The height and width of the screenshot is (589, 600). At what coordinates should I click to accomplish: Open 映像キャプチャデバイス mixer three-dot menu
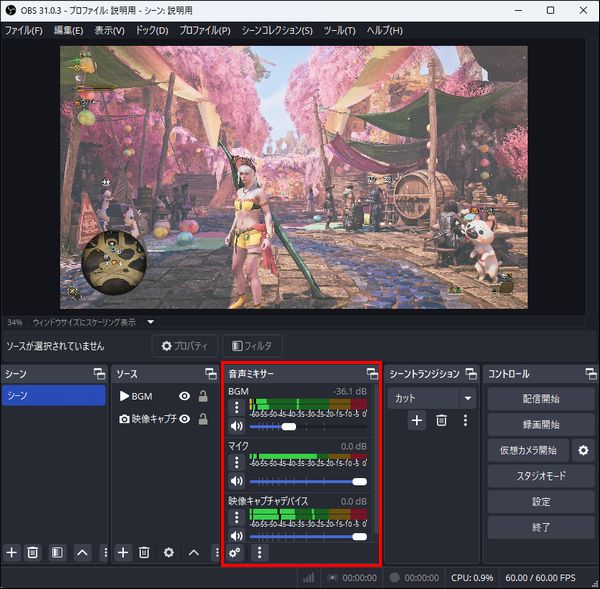(x=236, y=517)
